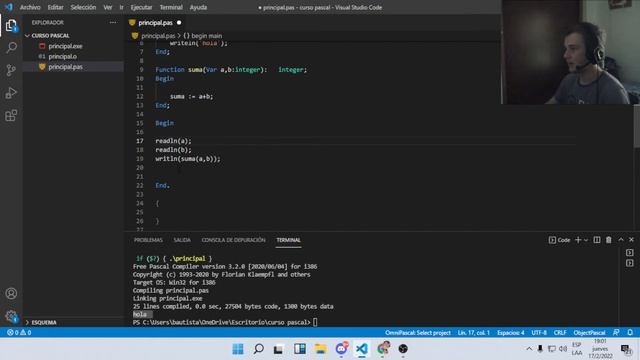Open Windows taskbar search
The height and width of the screenshot is (360, 640).
[258, 349]
